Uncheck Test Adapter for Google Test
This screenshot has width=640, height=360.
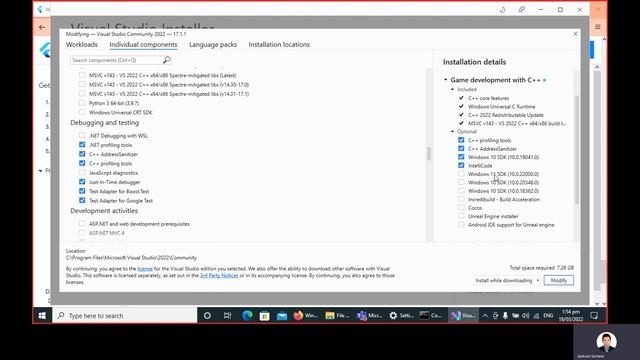pos(82,200)
